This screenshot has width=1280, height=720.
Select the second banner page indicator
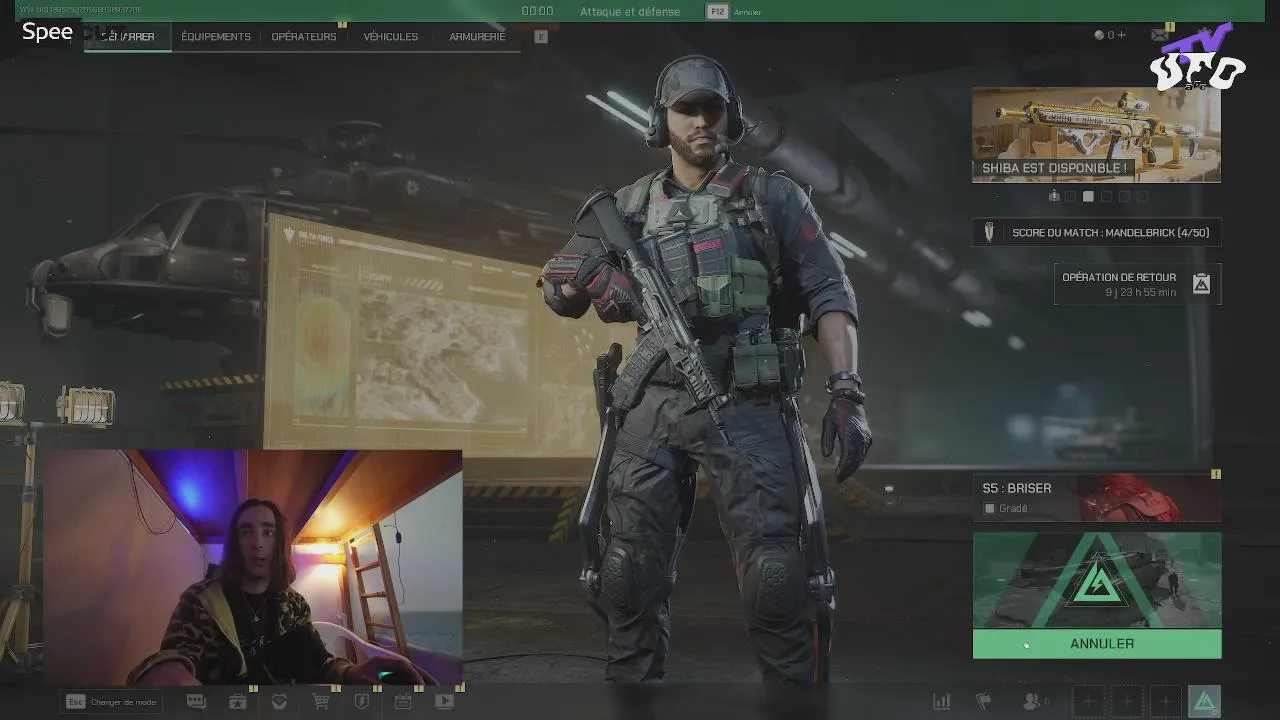coord(1071,197)
